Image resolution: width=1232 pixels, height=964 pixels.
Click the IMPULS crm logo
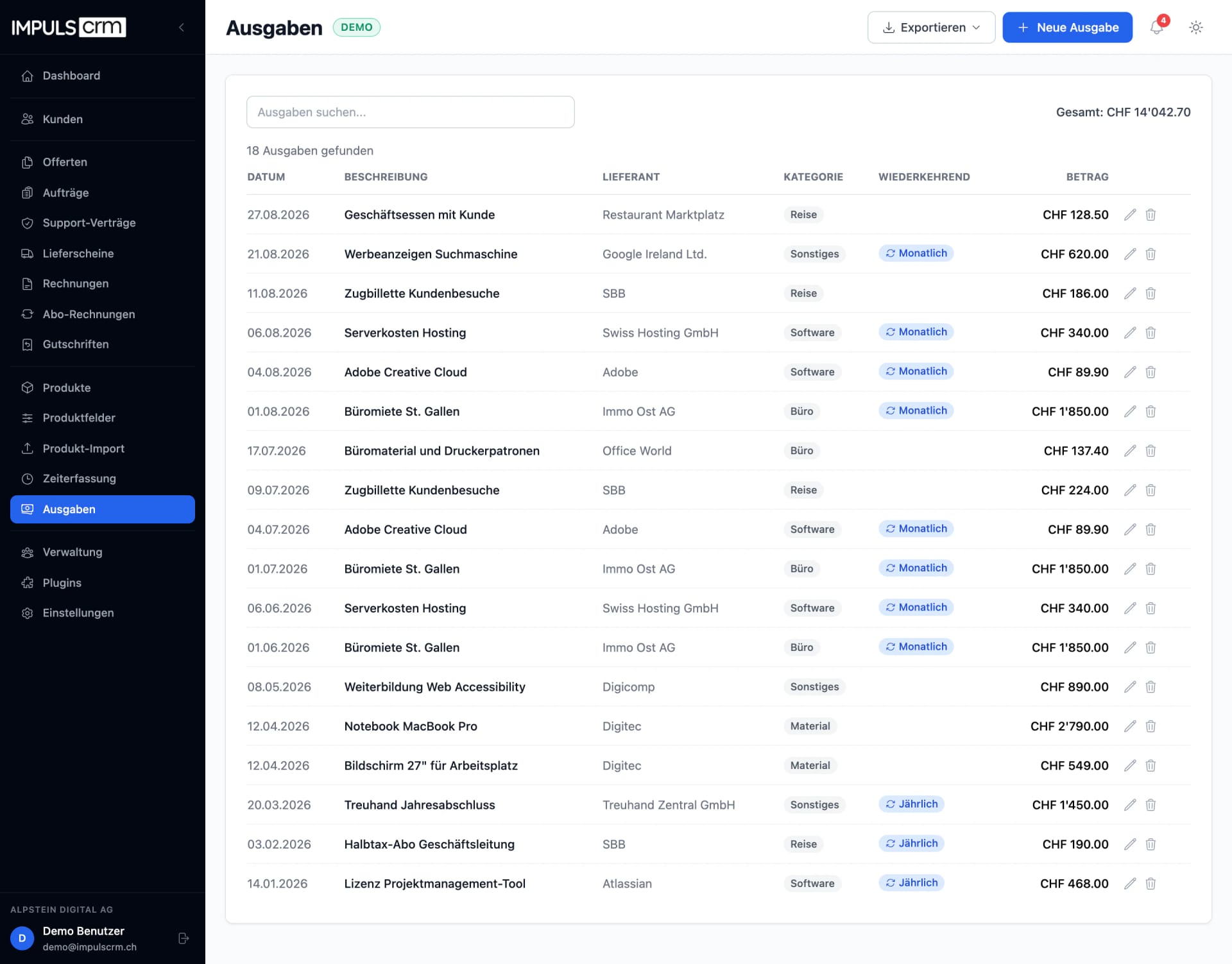pyautogui.click(x=69, y=27)
